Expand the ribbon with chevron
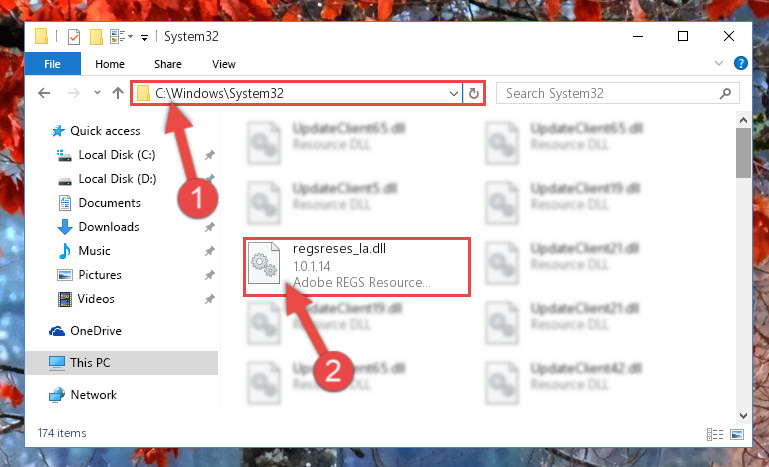The height and width of the screenshot is (467, 769). click(x=719, y=63)
